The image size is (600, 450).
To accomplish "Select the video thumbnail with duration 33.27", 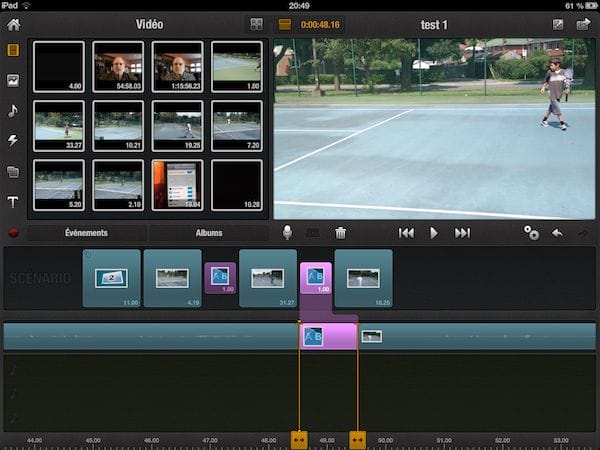I will point(58,125).
